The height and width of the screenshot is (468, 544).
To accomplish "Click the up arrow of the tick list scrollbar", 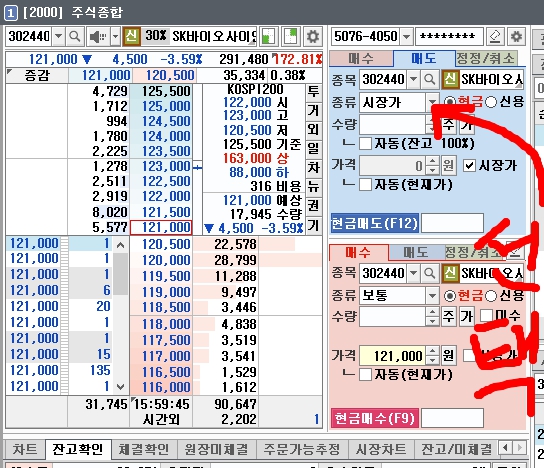I will (x=120, y=245).
